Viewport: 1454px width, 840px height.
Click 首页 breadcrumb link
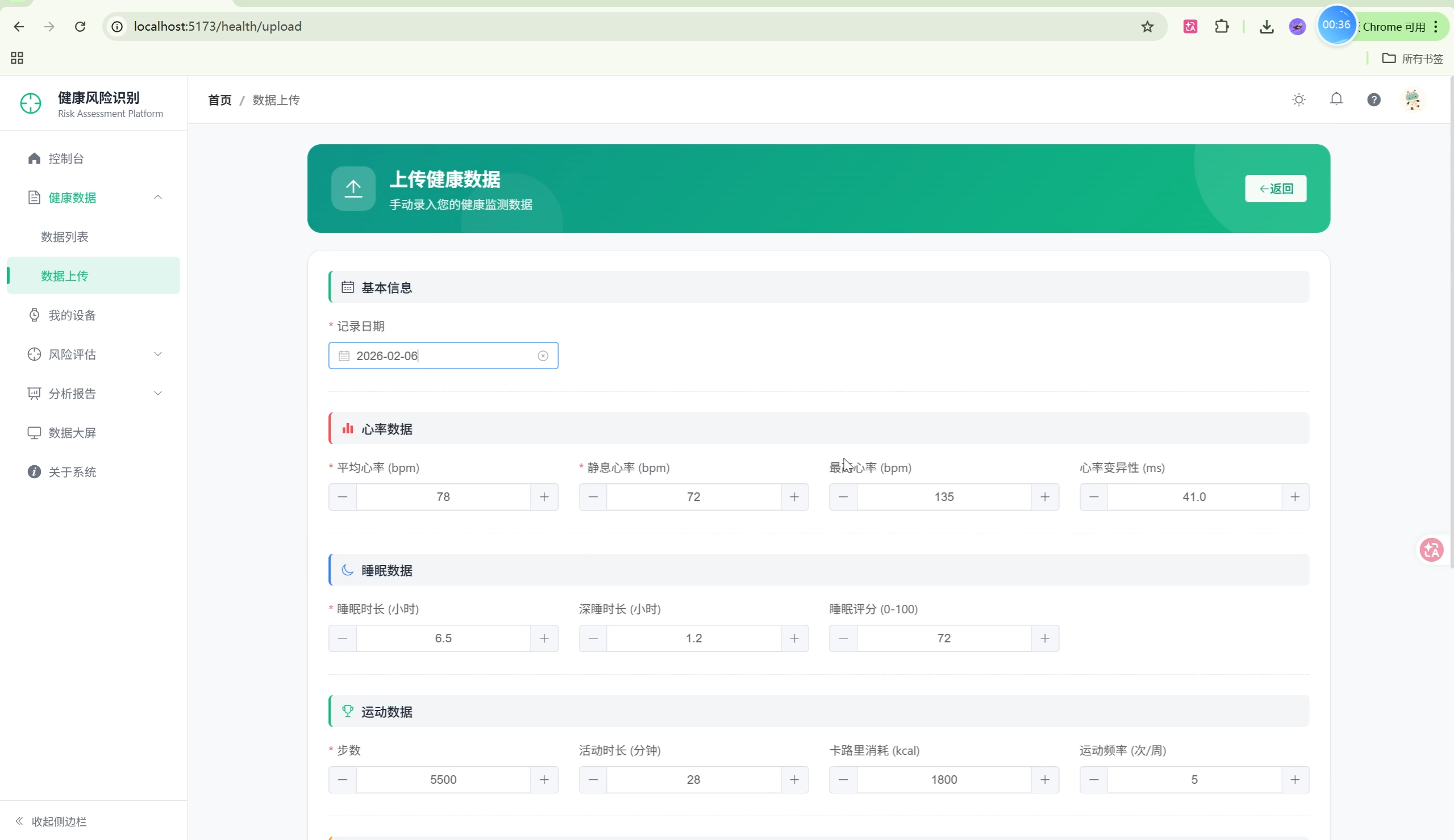pos(219,100)
